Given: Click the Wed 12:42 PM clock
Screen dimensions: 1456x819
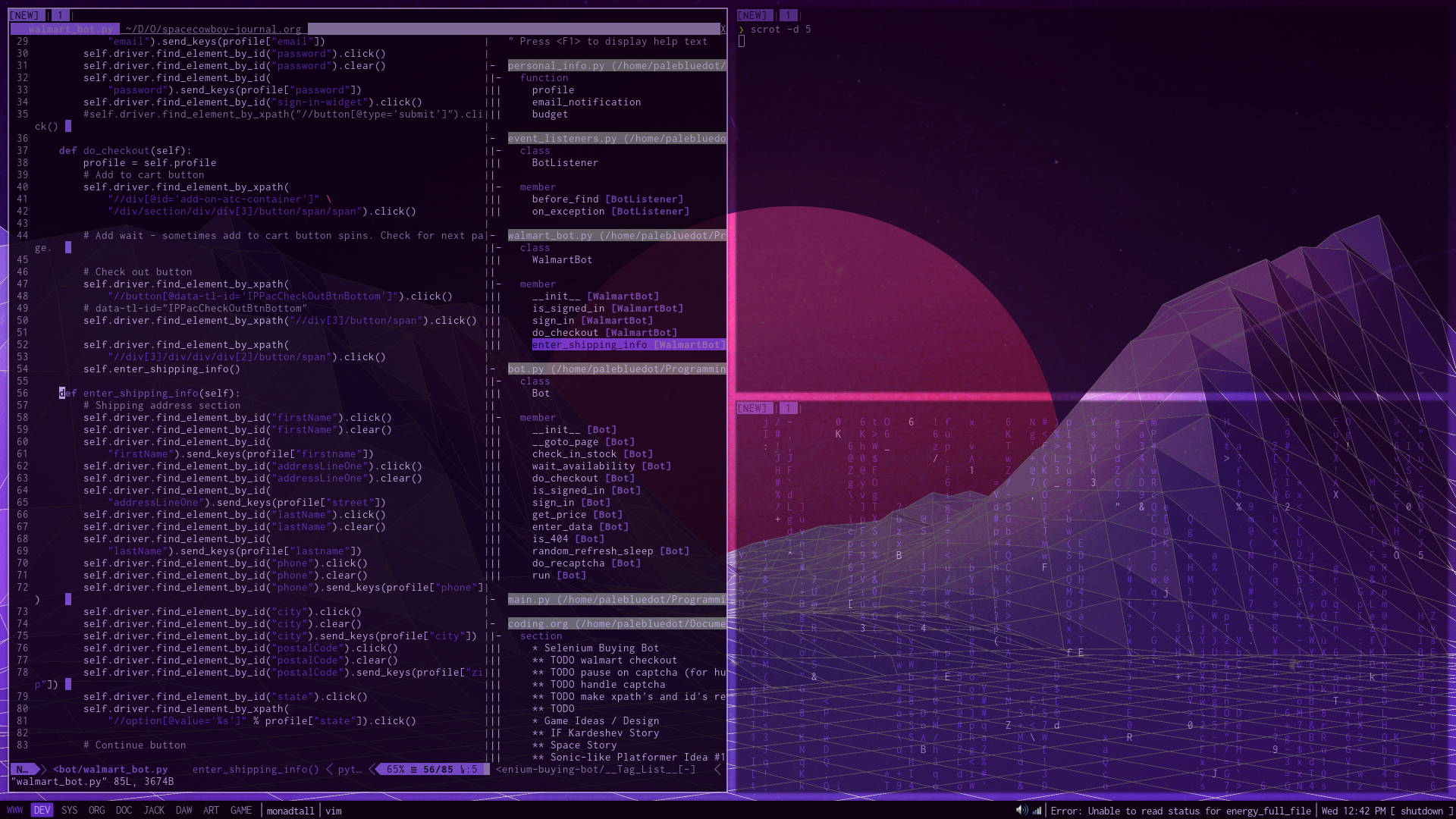Looking at the screenshot, I should pyautogui.click(x=1353, y=811).
